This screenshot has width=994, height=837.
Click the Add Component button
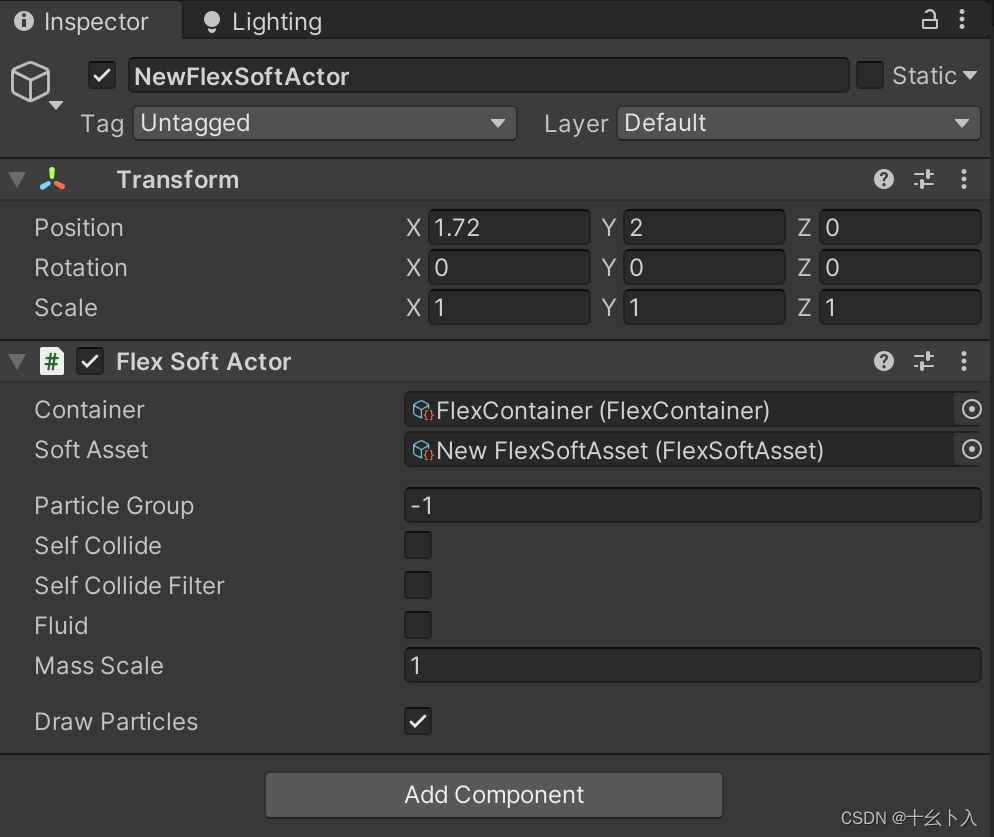(x=494, y=795)
